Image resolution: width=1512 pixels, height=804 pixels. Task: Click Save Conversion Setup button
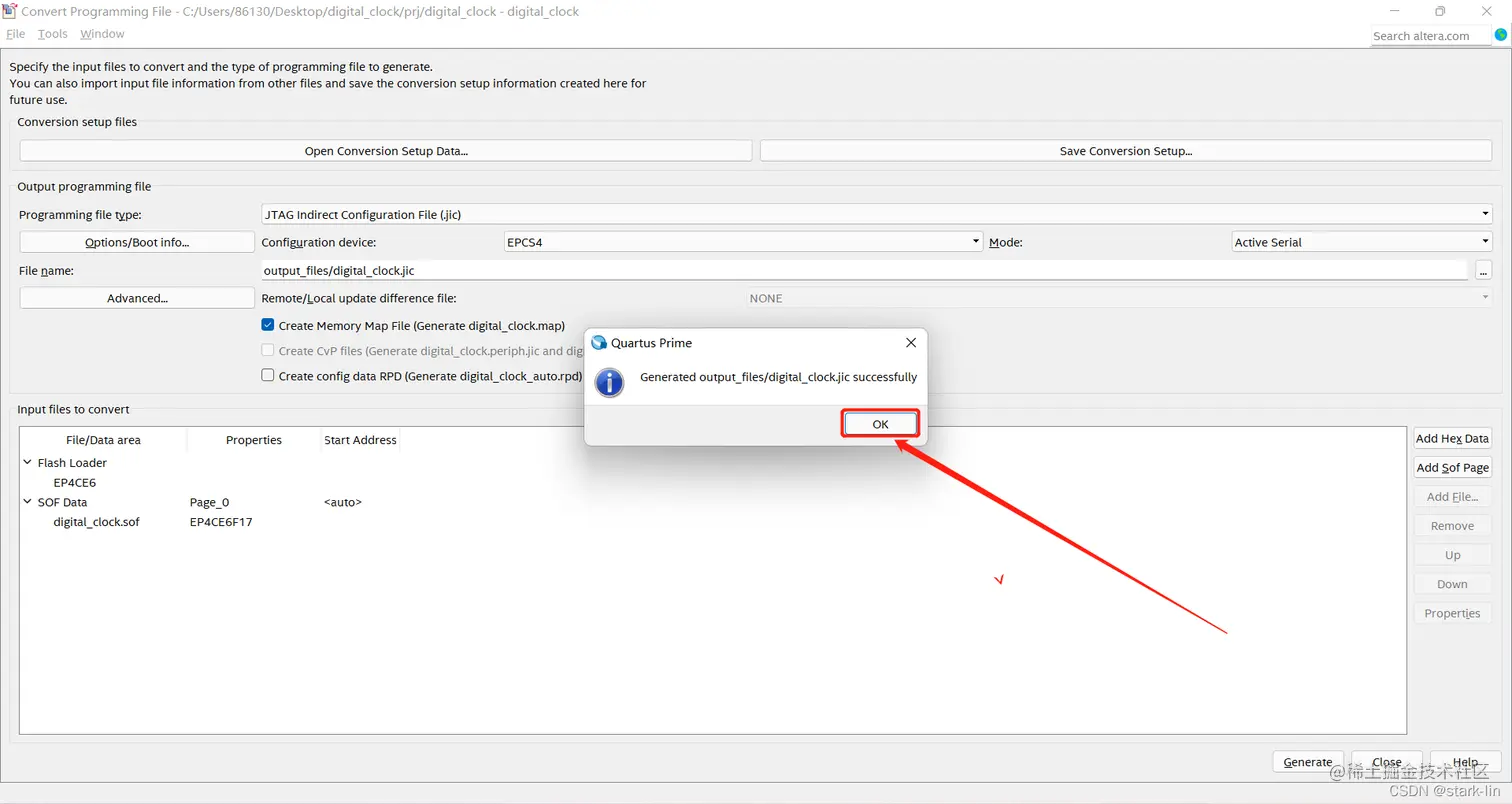pos(1126,151)
